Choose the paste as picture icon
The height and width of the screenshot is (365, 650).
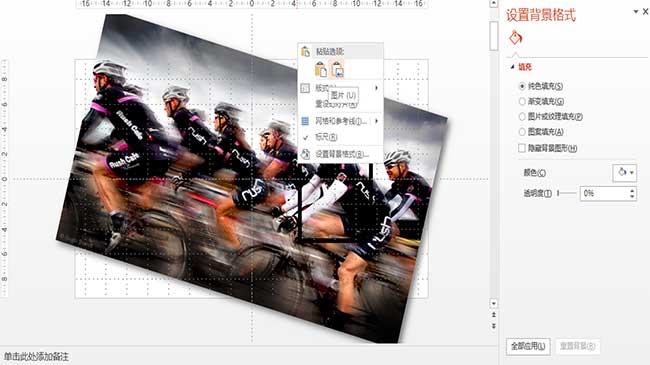[x=337, y=69]
